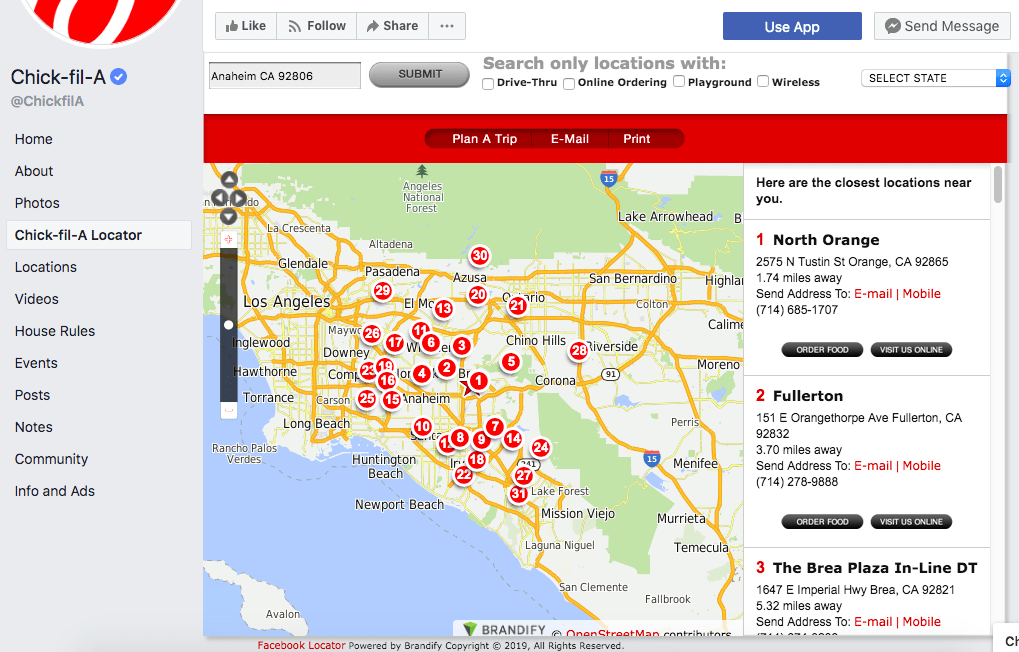The height and width of the screenshot is (652, 1019).
Task: Pan the map right with the arrow
Action: click(x=238, y=198)
